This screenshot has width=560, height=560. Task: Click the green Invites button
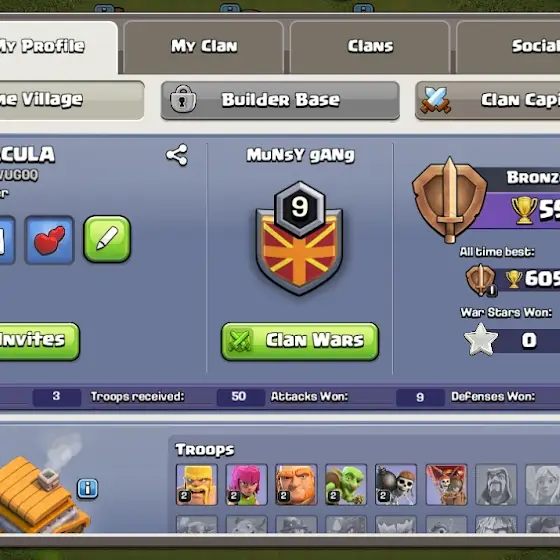(x=39, y=341)
